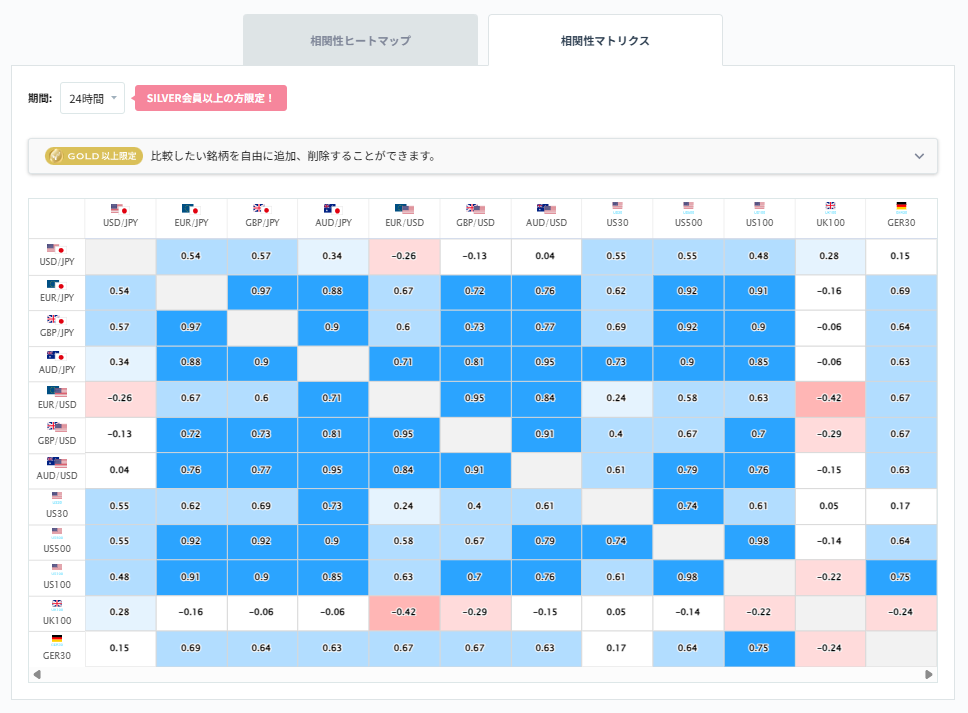
Task: Switch to the 相関性ヒートマップ tab
Action: [x=360, y=40]
